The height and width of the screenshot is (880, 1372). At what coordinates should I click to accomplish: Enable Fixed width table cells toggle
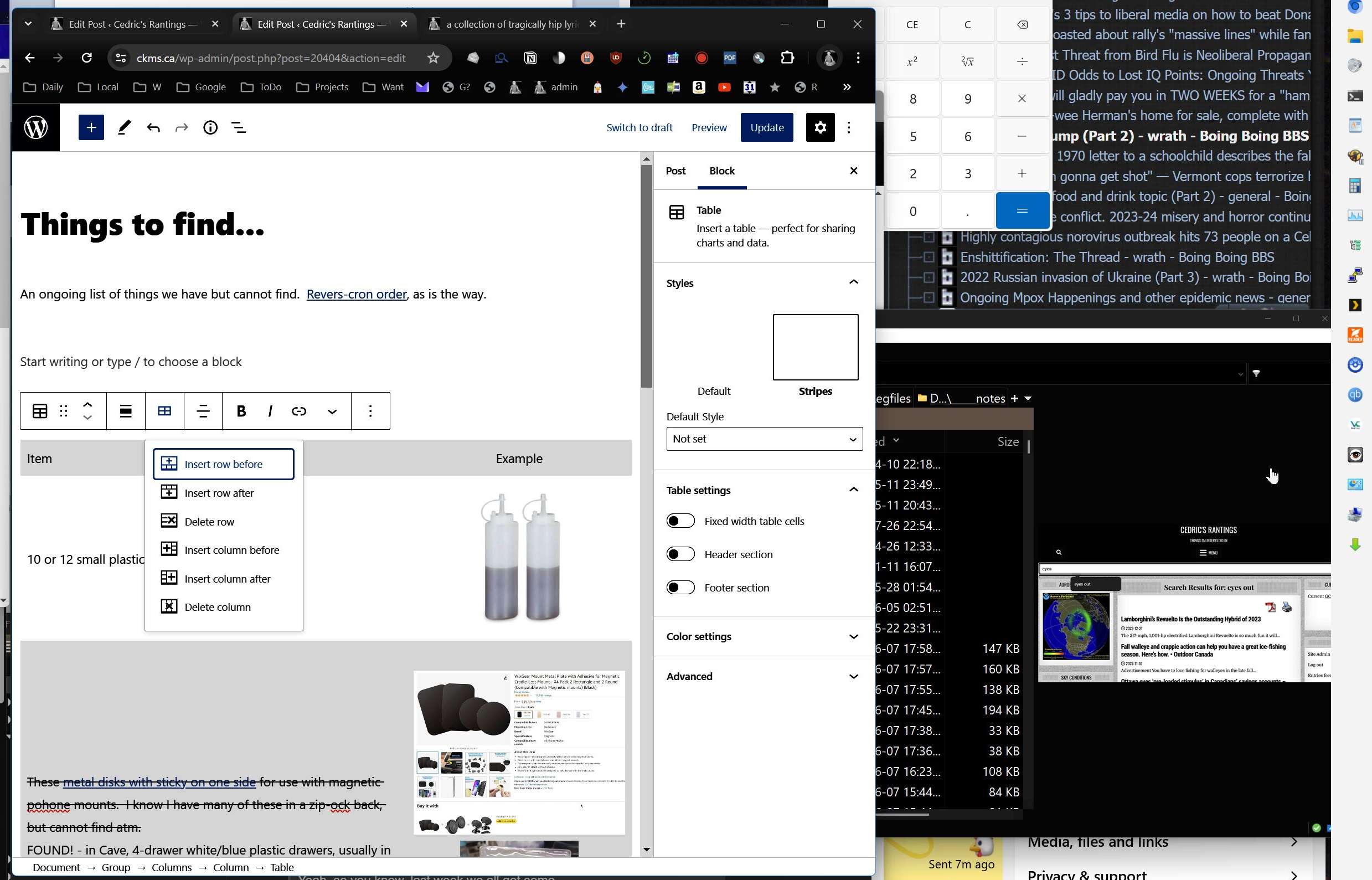[680, 521]
